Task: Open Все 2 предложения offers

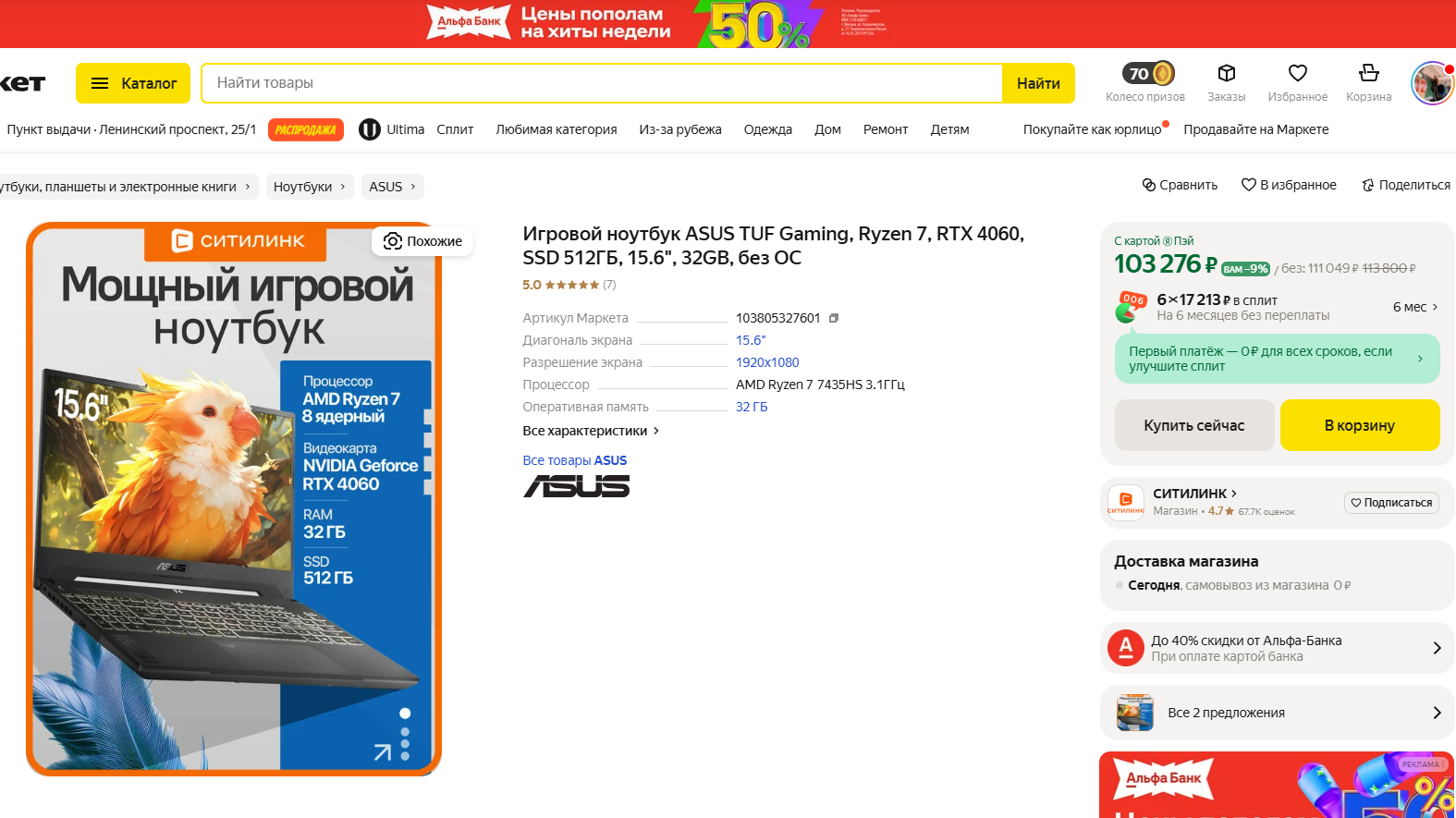Action: click(x=1277, y=713)
